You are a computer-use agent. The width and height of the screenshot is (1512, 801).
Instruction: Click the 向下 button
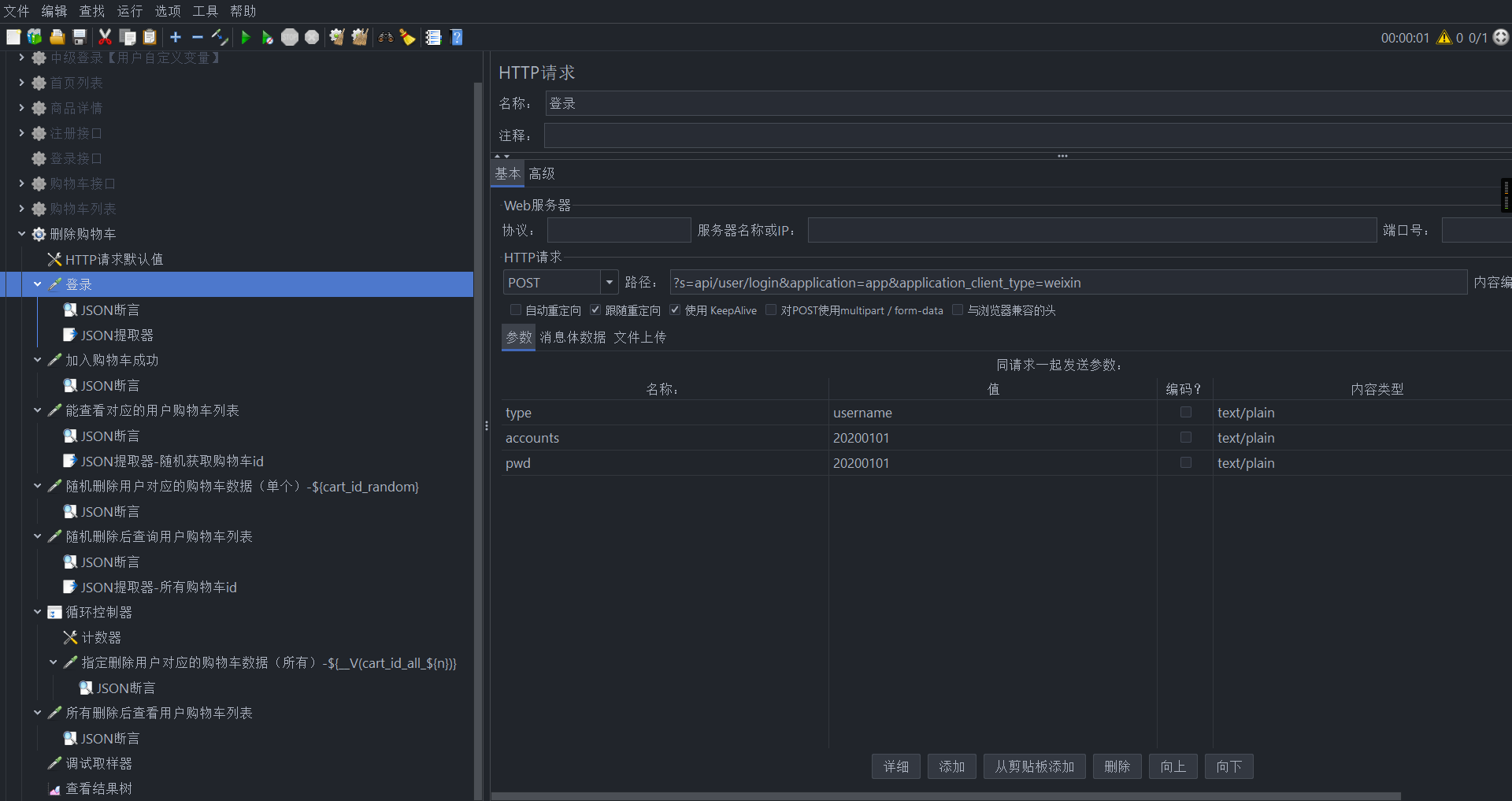[1229, 766]
